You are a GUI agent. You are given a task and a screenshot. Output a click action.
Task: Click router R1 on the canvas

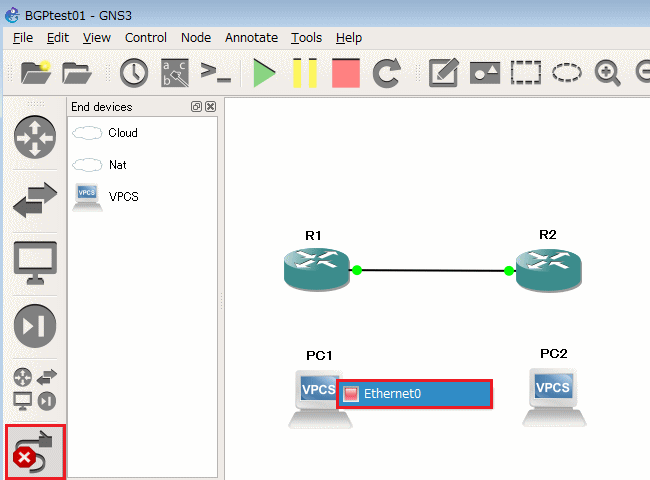coord(317,269)
